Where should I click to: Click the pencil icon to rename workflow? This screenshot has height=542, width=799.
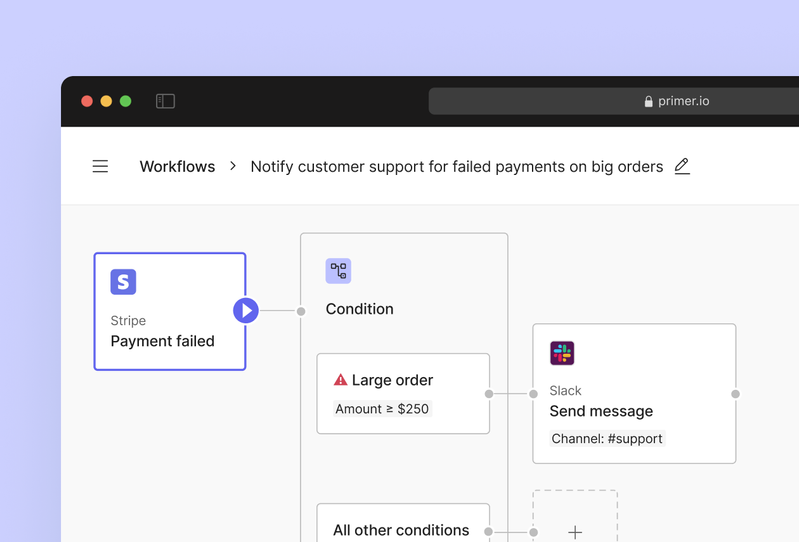(682, 166)
